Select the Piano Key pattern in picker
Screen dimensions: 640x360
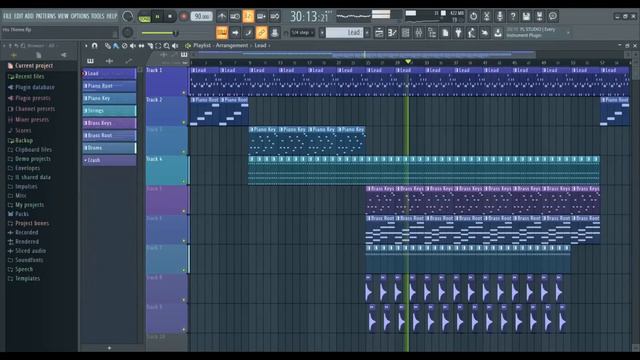click(109, 98)
